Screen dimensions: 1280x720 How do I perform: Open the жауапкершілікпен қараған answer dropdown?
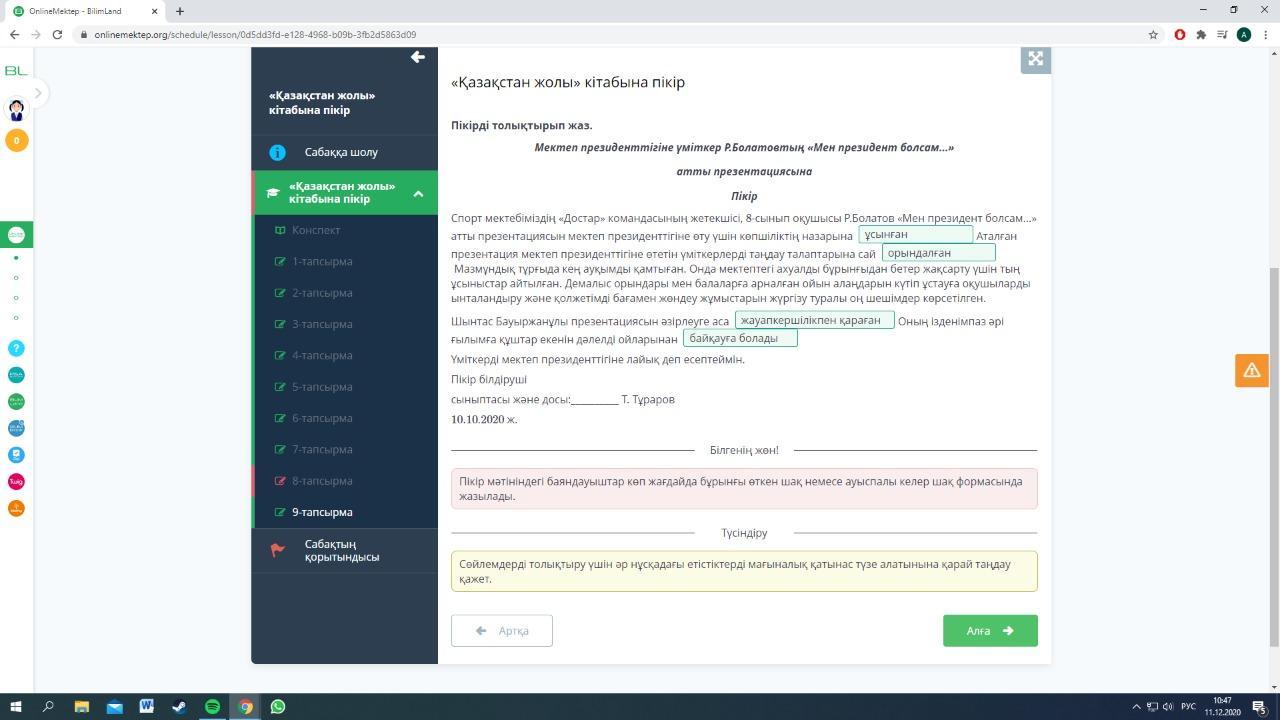[x=815, y=321]
